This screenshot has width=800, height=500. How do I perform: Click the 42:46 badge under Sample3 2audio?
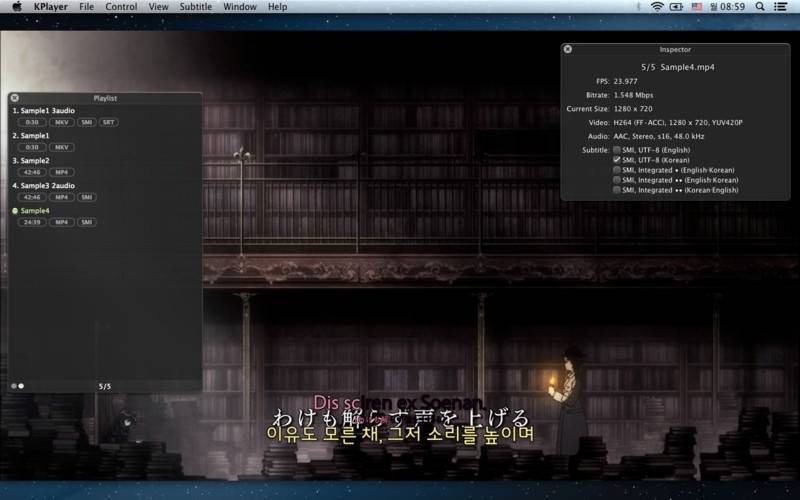click(x=32, y=197)
